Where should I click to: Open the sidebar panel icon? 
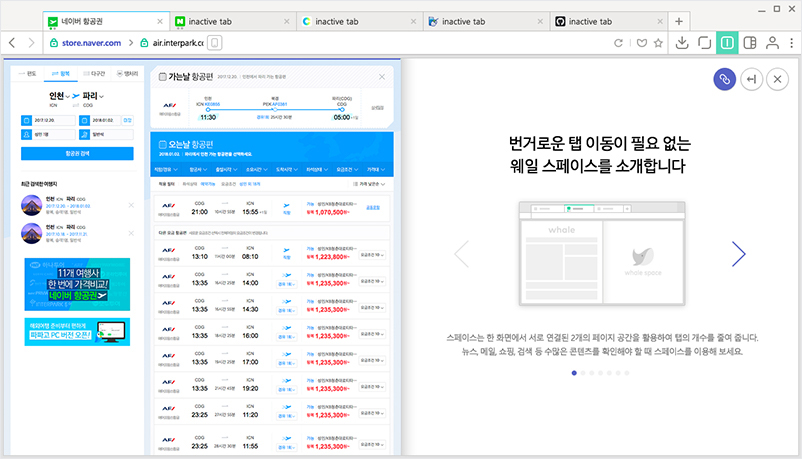point(750,43)
